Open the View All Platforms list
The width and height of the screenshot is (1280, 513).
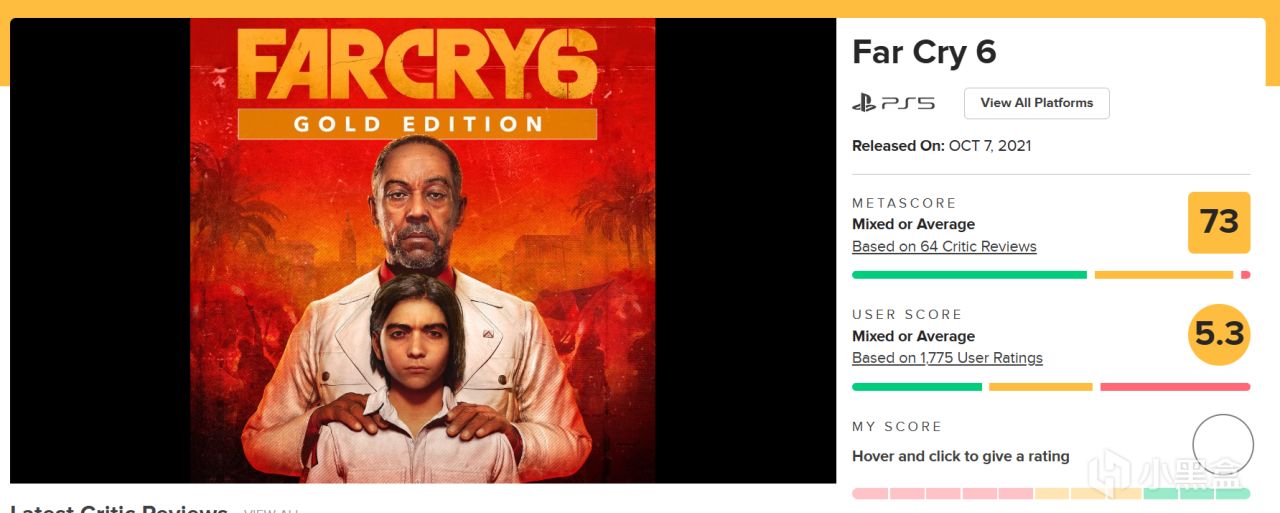point(1036,103)
